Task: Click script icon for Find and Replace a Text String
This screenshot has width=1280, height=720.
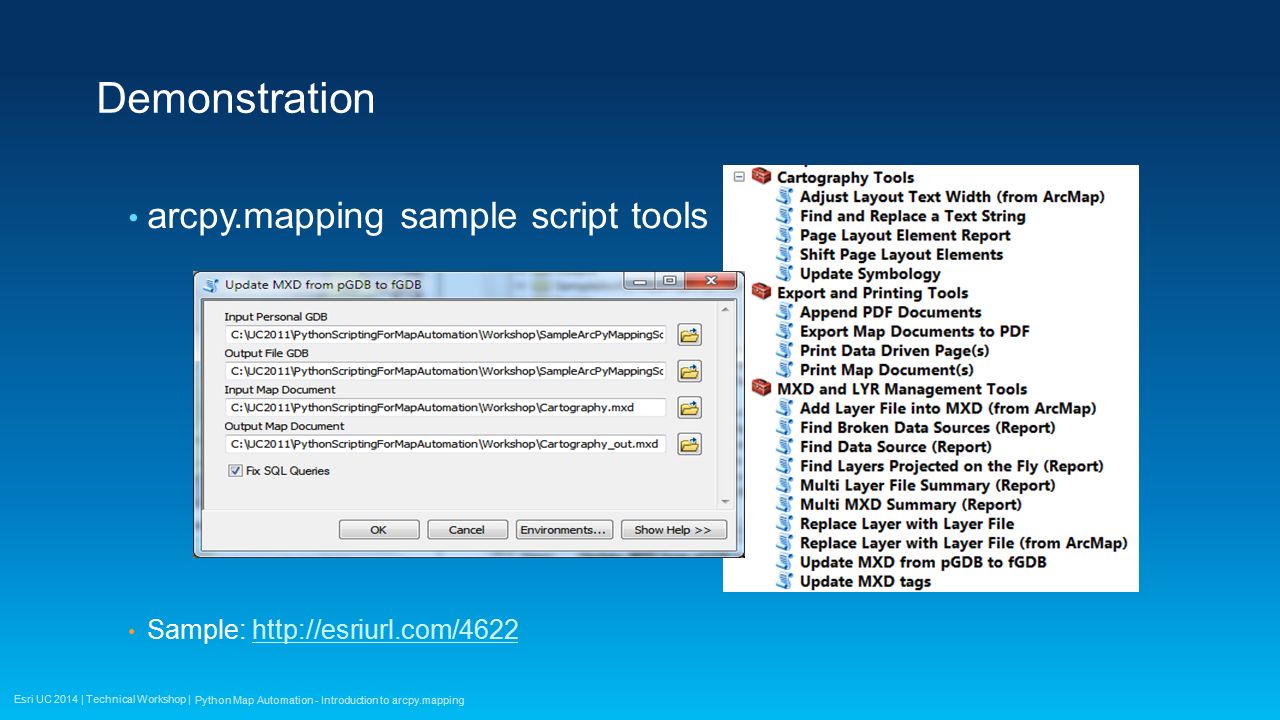Action: coord(785,216)
